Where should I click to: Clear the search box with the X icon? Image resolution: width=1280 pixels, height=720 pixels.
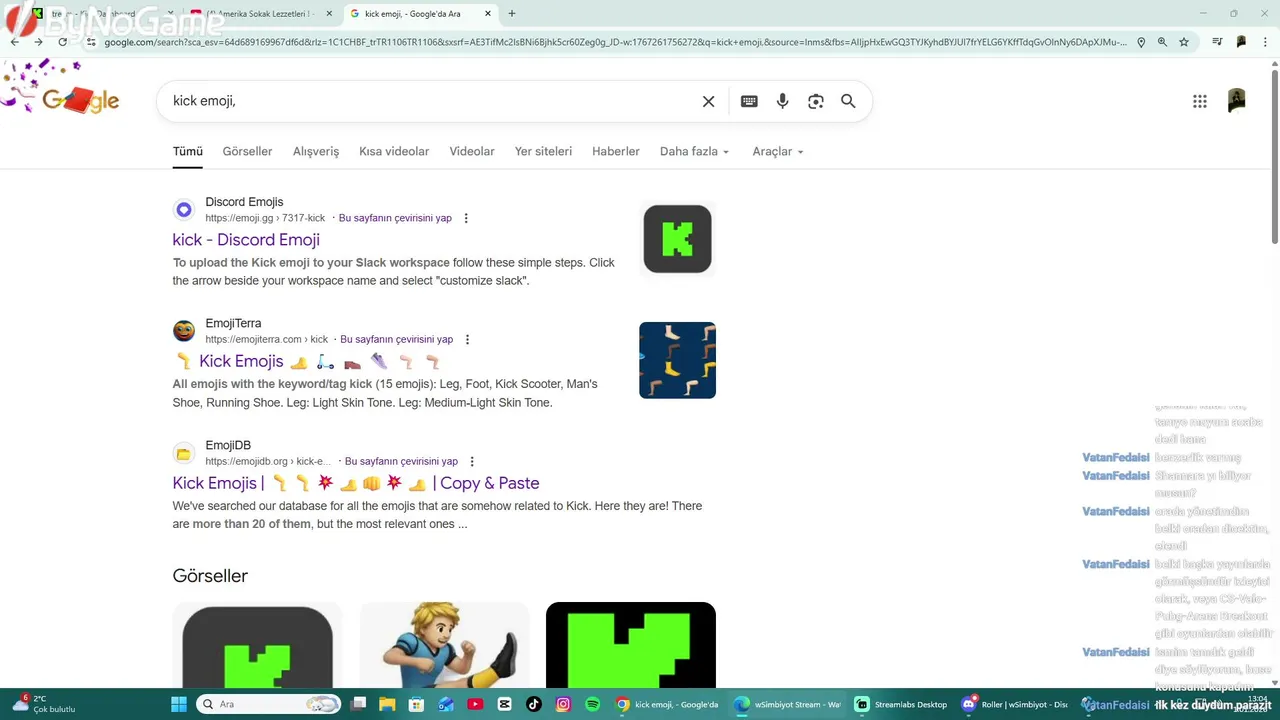[708, 101]
